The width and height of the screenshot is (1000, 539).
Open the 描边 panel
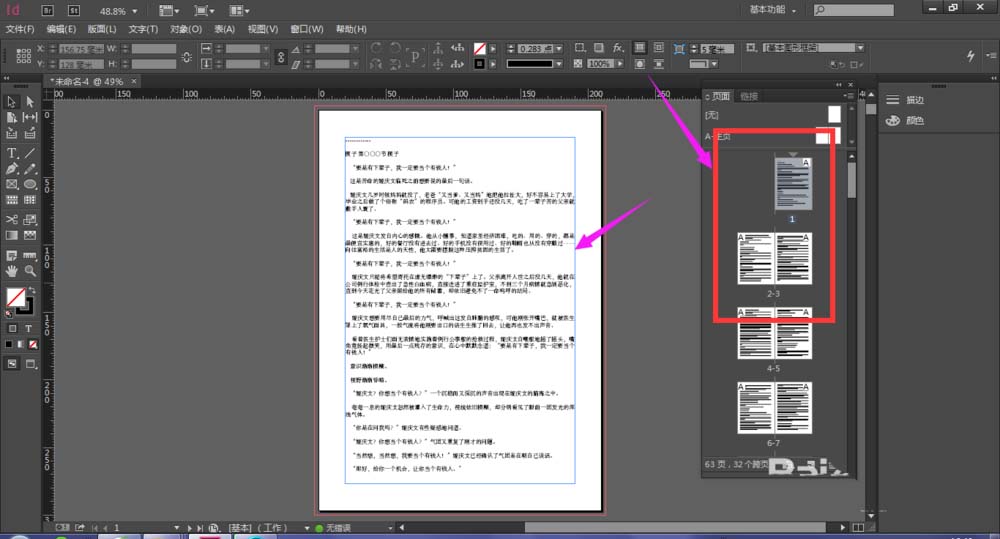tap(905, 100)
